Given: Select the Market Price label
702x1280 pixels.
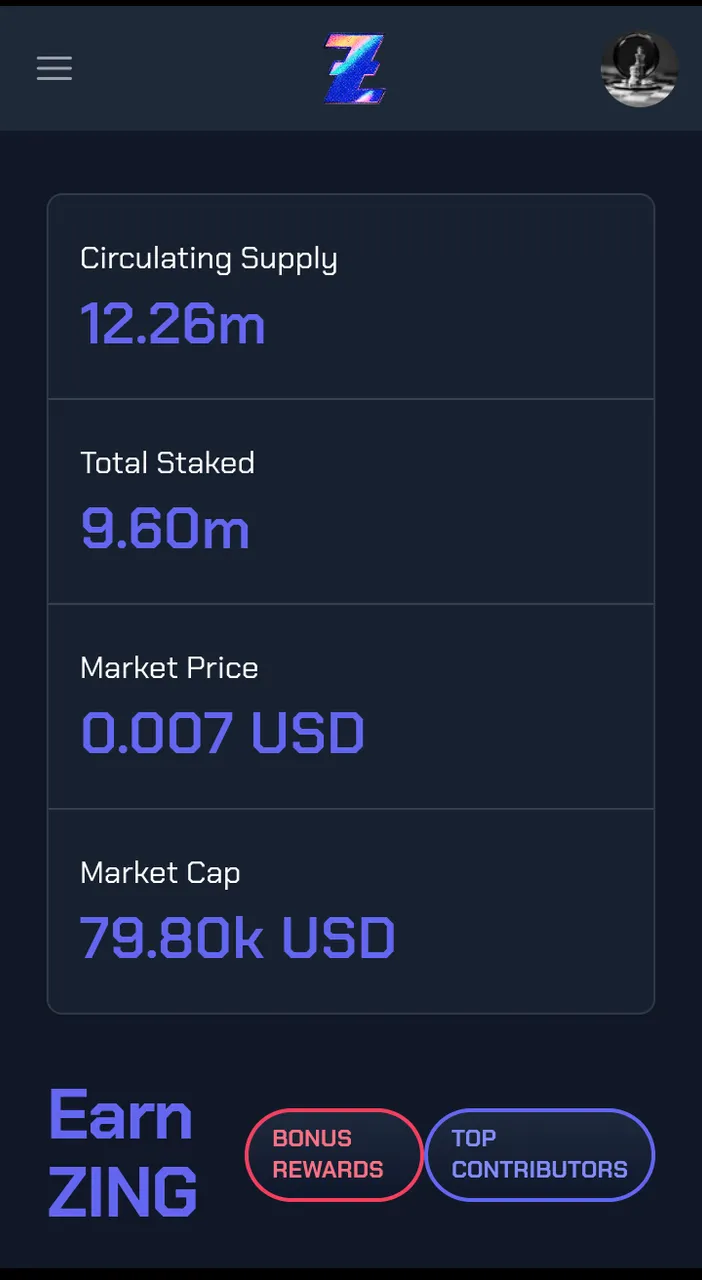Looking at the screenshot, I should [x=169, y=668].
